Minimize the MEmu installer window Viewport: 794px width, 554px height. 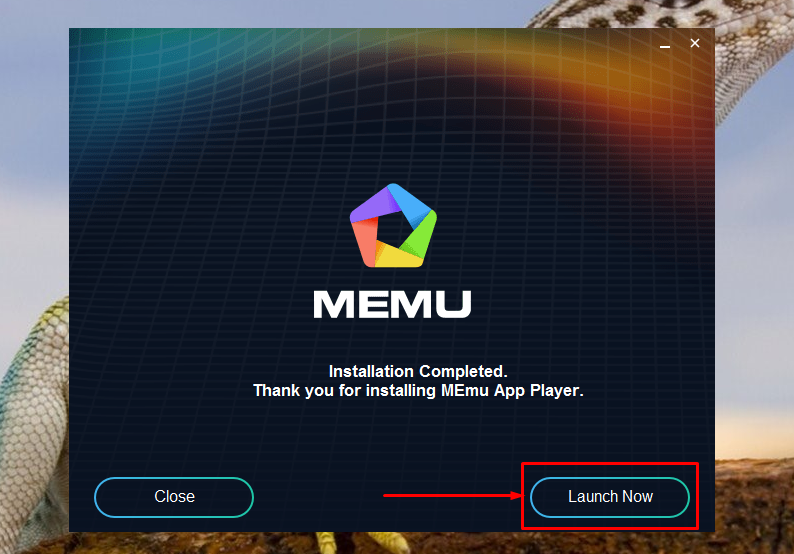tap(665, 46)
